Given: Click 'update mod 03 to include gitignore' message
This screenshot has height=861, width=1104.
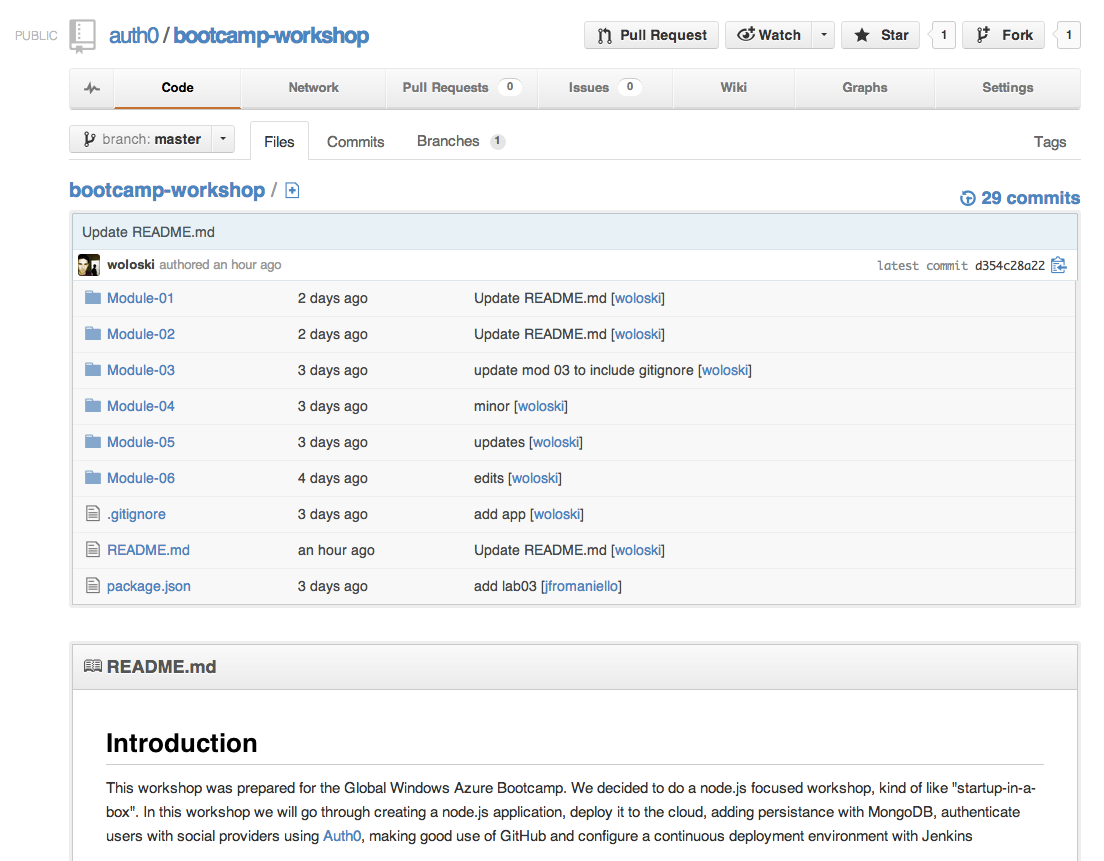Looking at the screenshot, I should click(x=584, y=370).
